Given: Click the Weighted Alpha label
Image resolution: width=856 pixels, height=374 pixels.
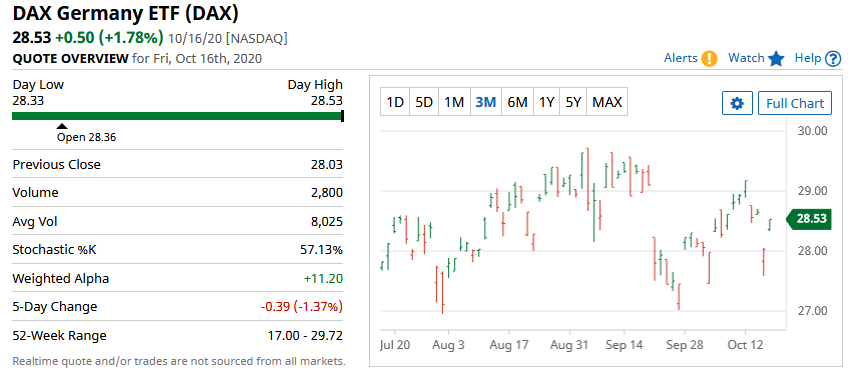Looking at the screenshot, I should [x=61, y=278].
